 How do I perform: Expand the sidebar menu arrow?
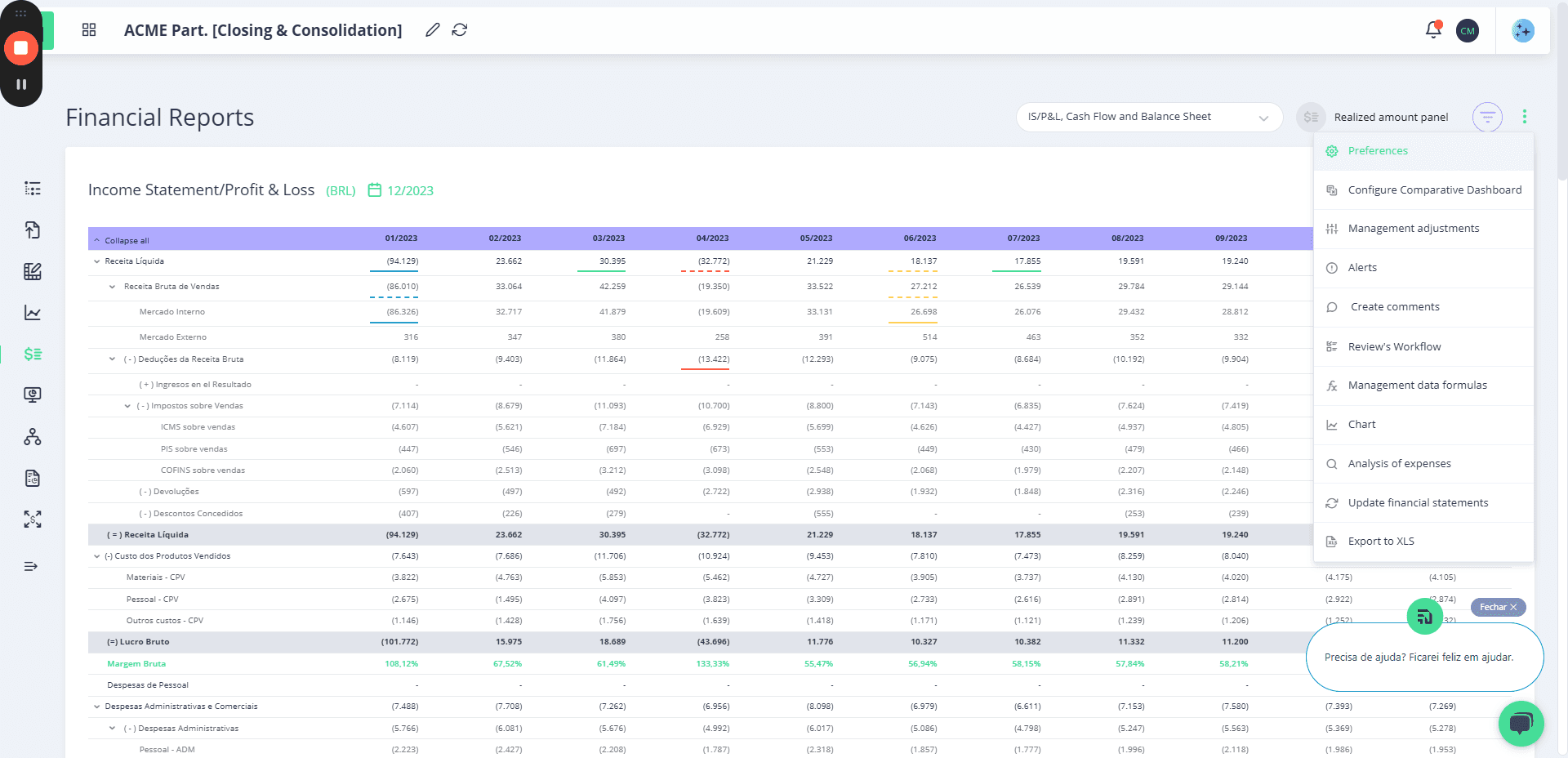coord(31,566)
